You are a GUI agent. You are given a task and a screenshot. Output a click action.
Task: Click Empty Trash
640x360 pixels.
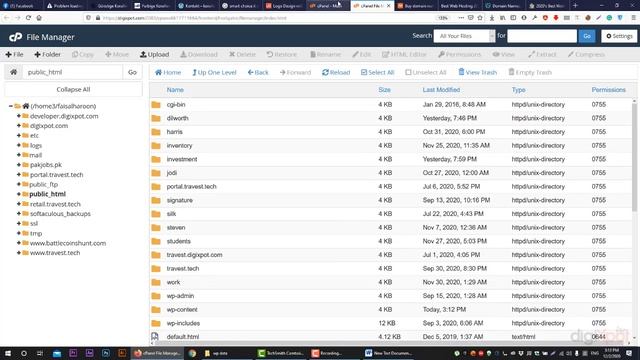click(530, 72)
